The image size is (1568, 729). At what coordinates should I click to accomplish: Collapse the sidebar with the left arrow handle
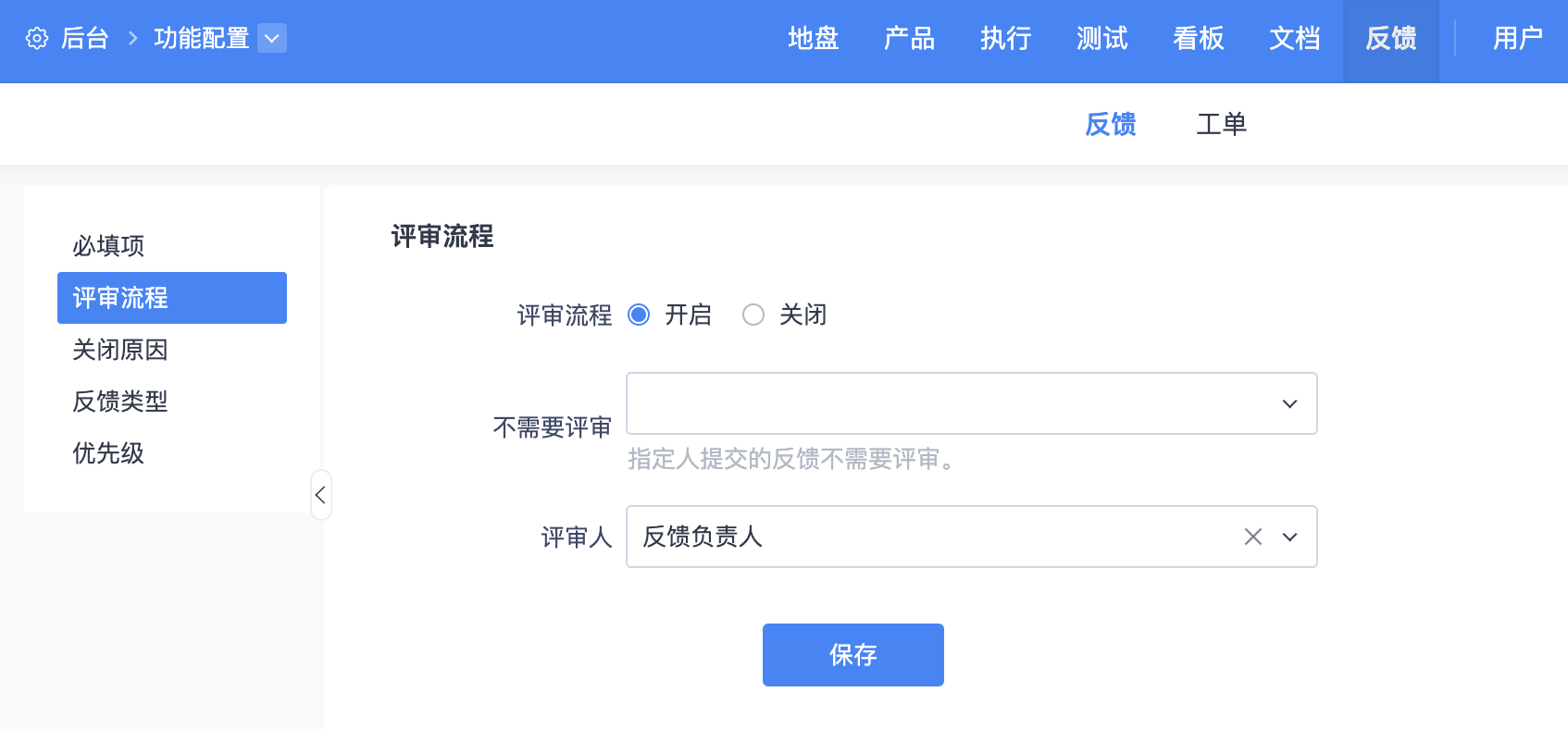320,495
